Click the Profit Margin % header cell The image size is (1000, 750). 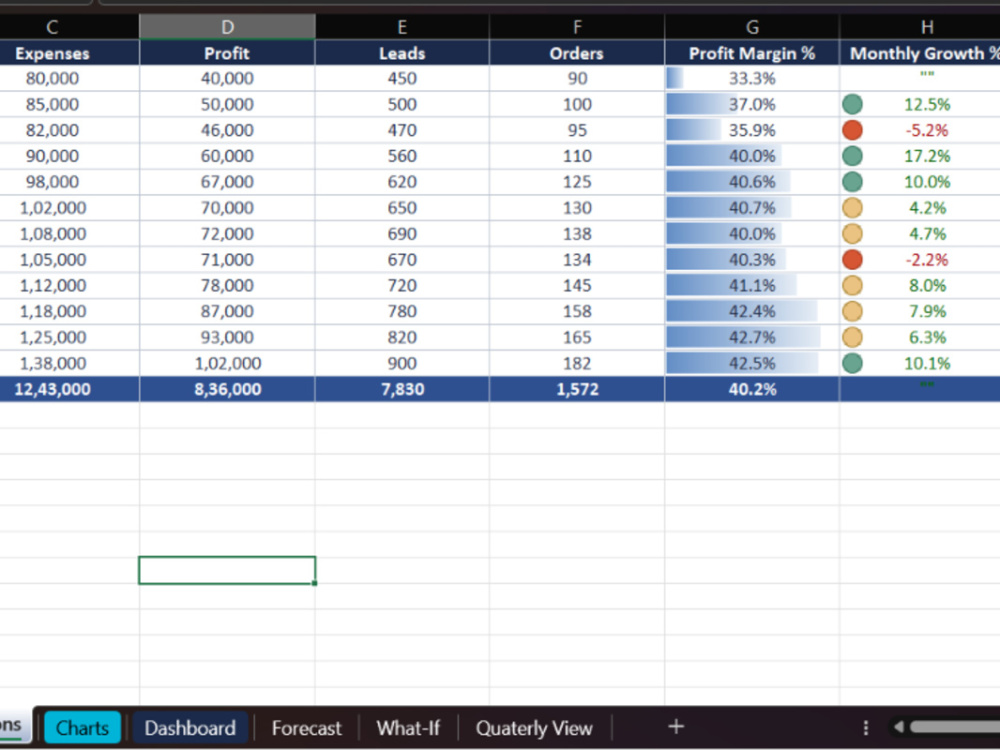coord(752,53)
